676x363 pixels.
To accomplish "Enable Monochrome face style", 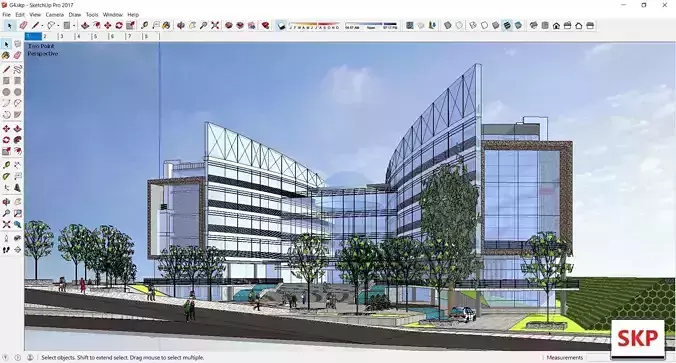I will tap(518, 25).
